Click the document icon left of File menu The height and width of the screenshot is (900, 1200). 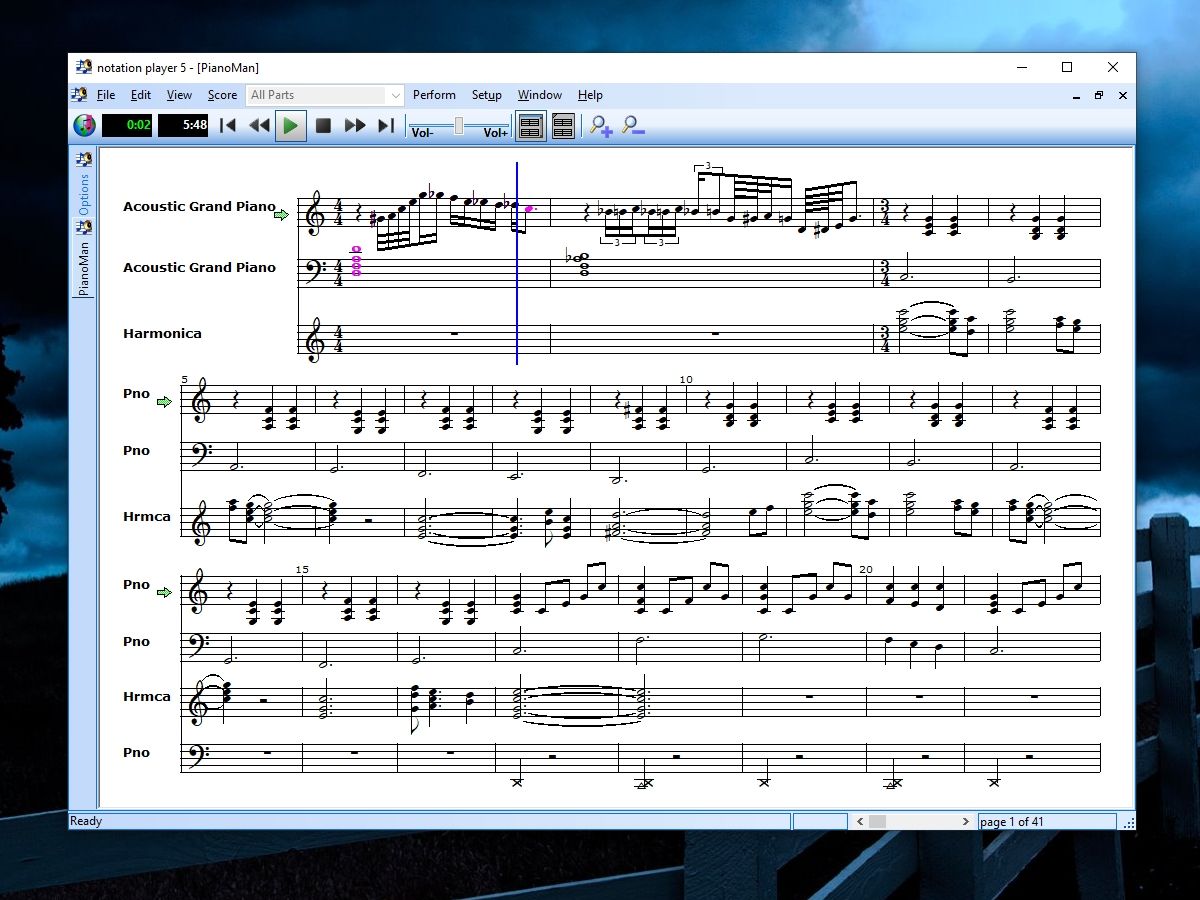[80, 95]
